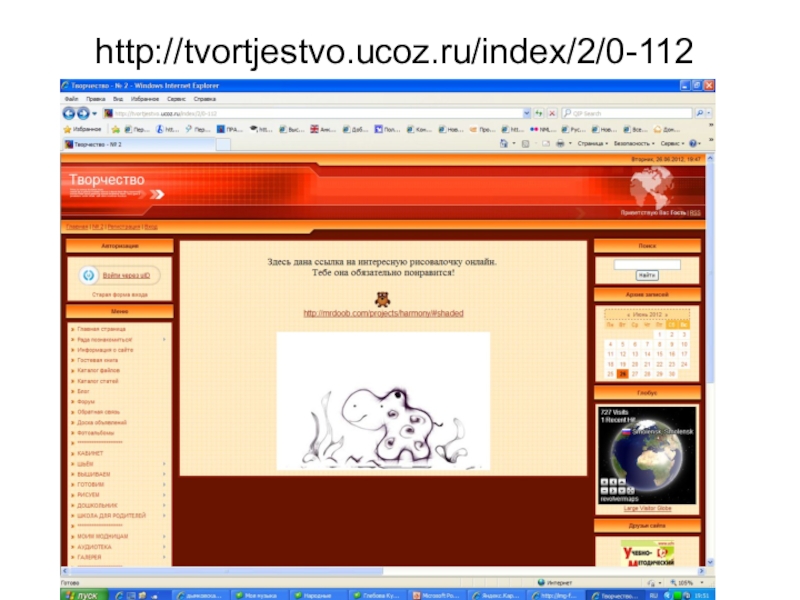Image resolution: width=800 pixels, height=600 pixels.
Task: Click the add-to-favorites star with arrow icon
Action: pos(116,129)
